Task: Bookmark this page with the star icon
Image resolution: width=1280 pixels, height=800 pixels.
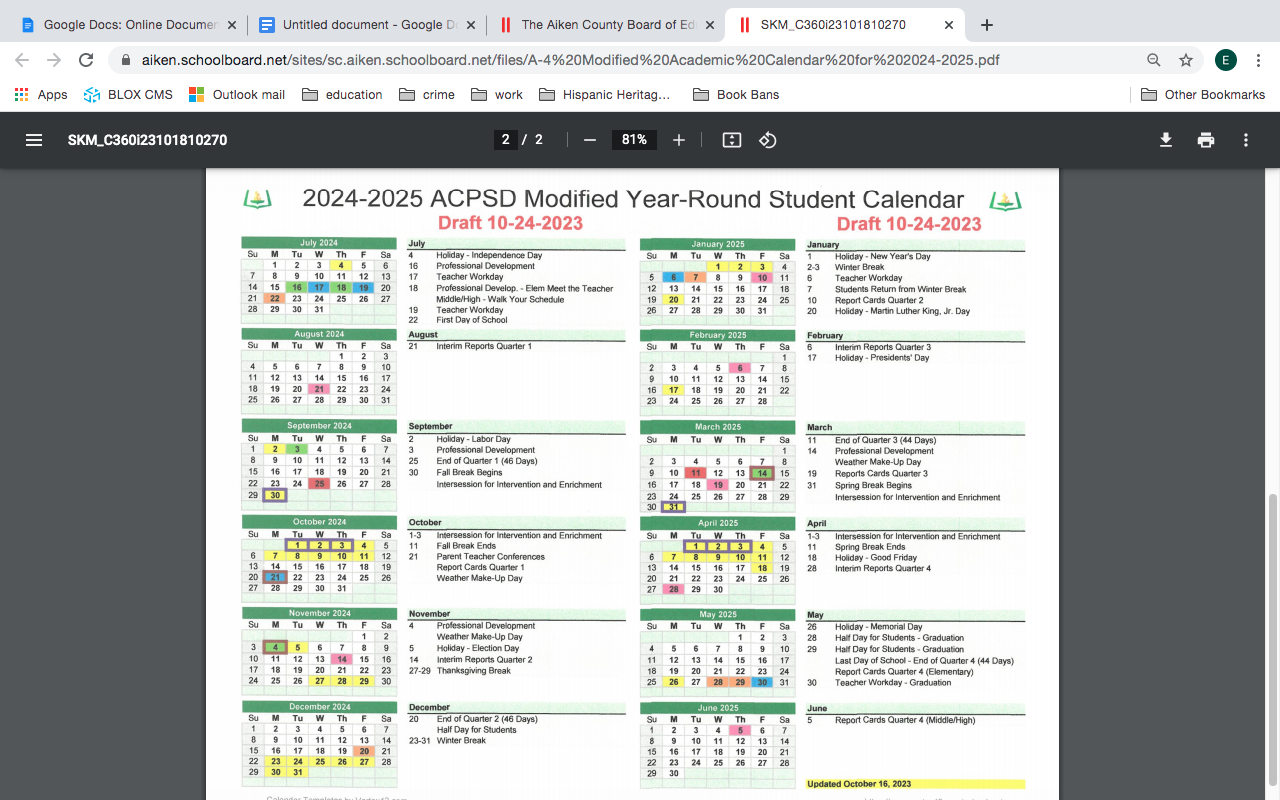Action: (1186, 60)
